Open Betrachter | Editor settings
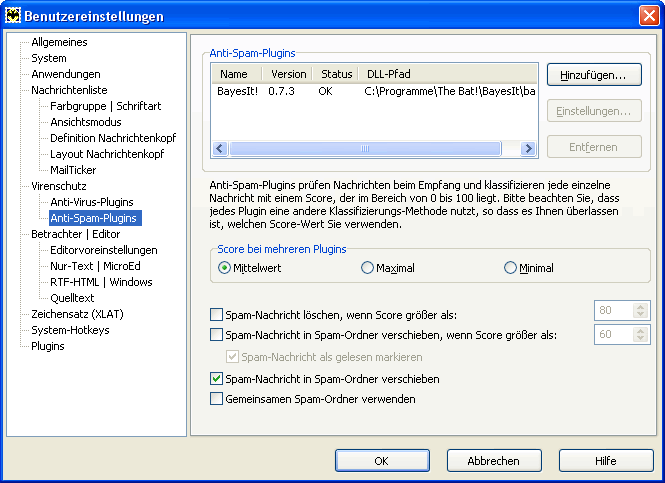The height and width of the screenshot is (483, 665). [75, 234]
